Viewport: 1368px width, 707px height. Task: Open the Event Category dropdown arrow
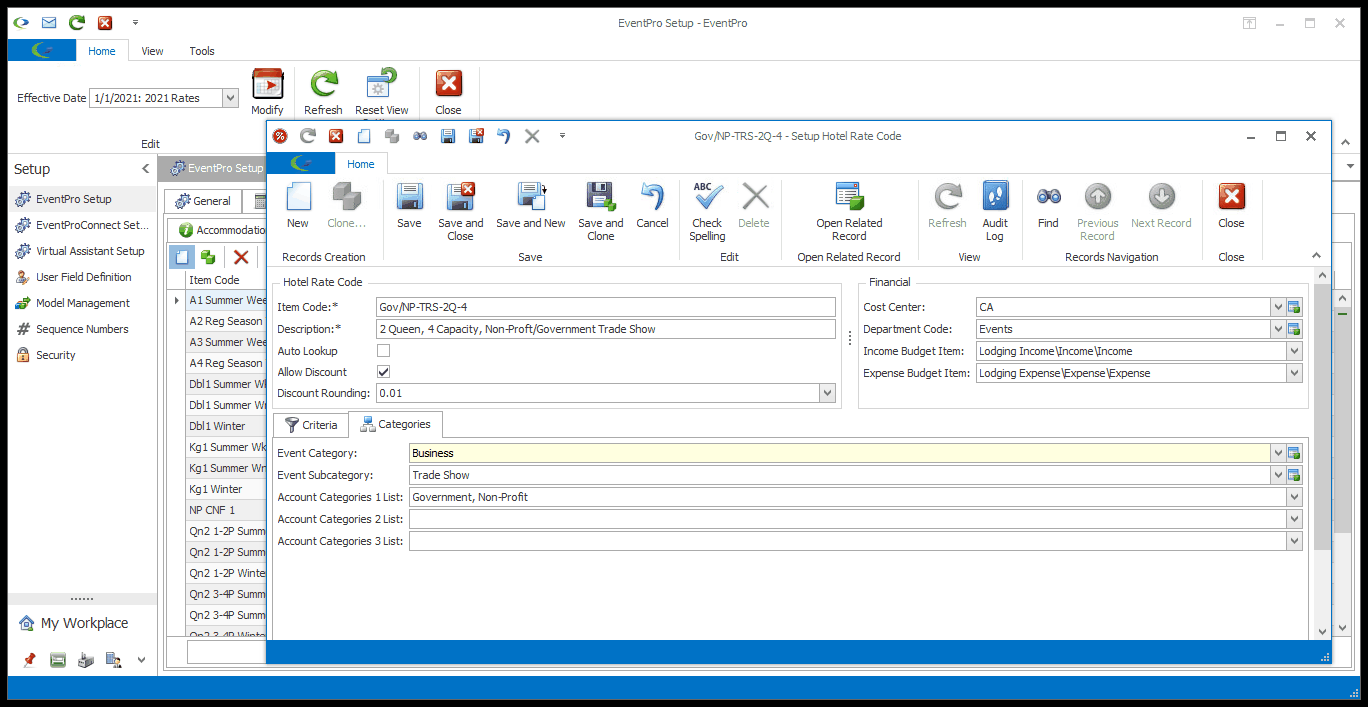(1278, 453)
